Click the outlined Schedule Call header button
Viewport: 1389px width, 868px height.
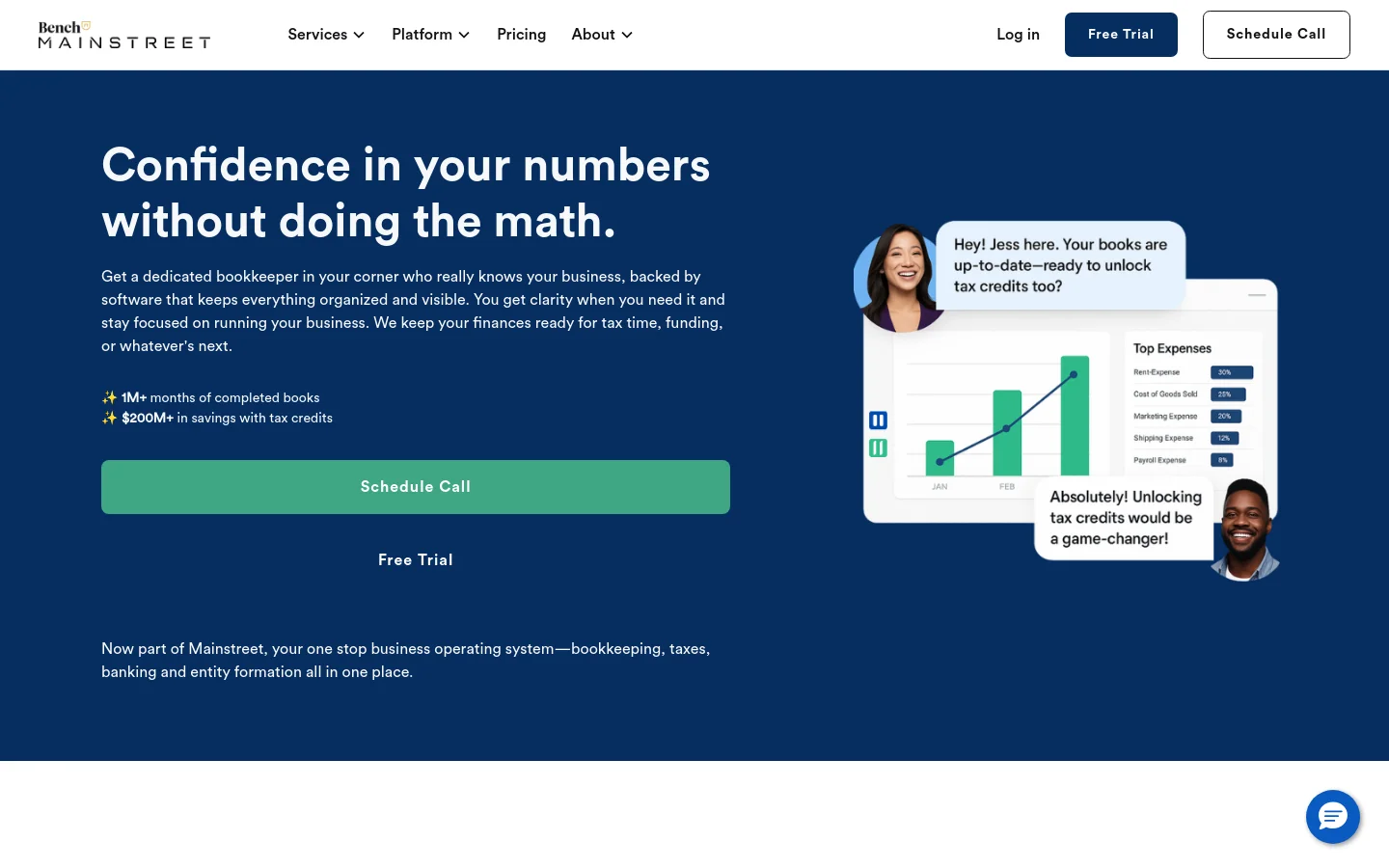[x=1276, y=35]
